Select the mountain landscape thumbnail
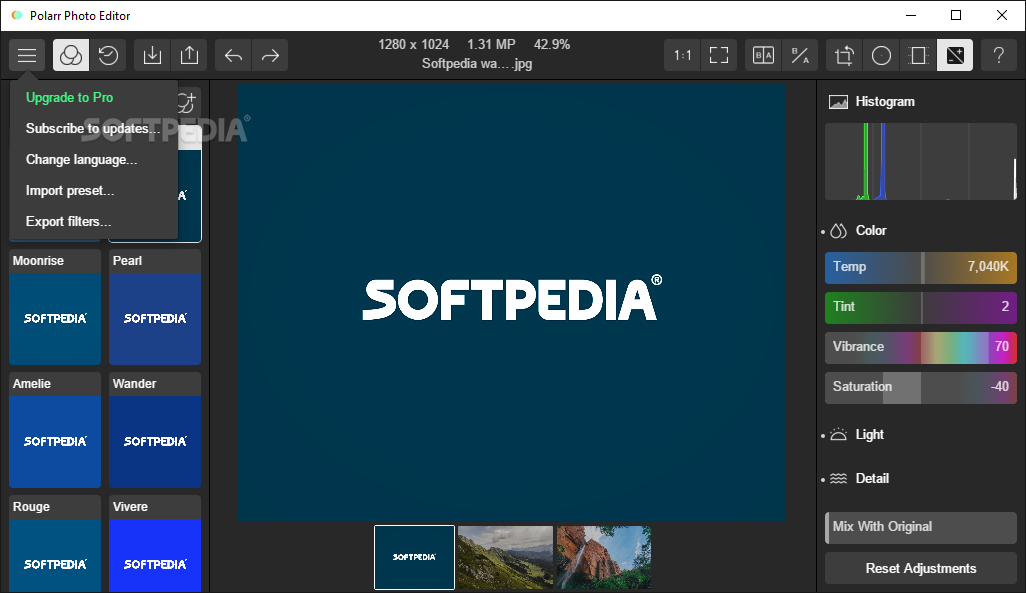Image resolution: width=1026 pixels, height=593 pixels. click(505, 557)
